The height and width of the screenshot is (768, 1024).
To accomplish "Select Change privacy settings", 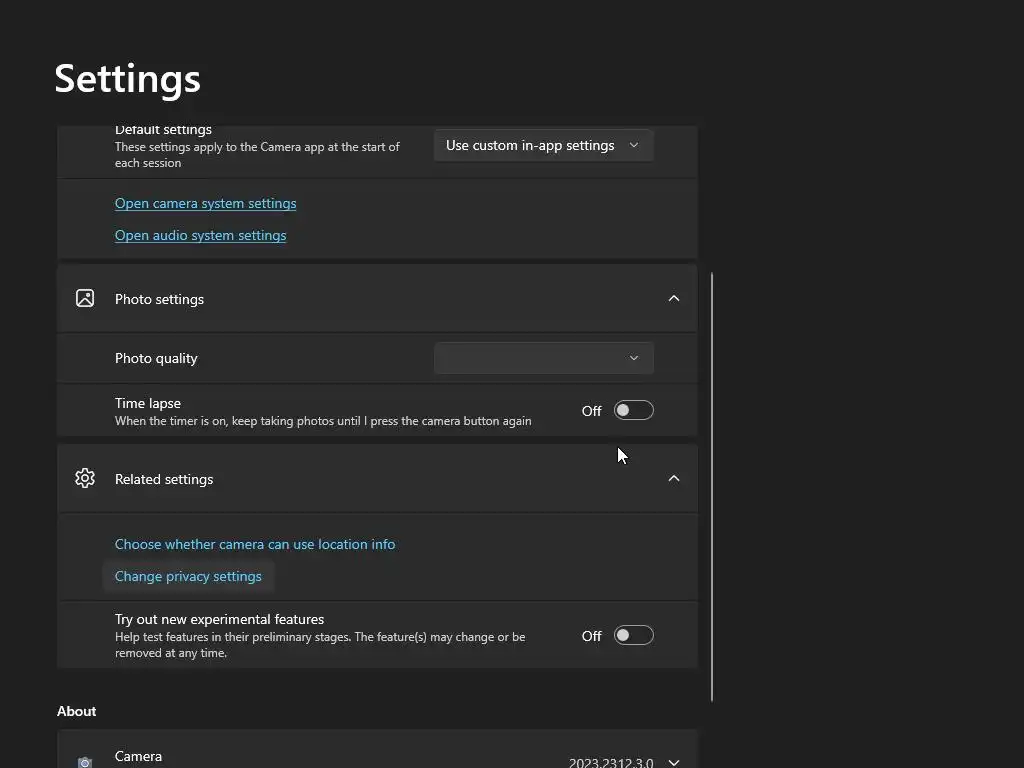I will tap(188, 576).
